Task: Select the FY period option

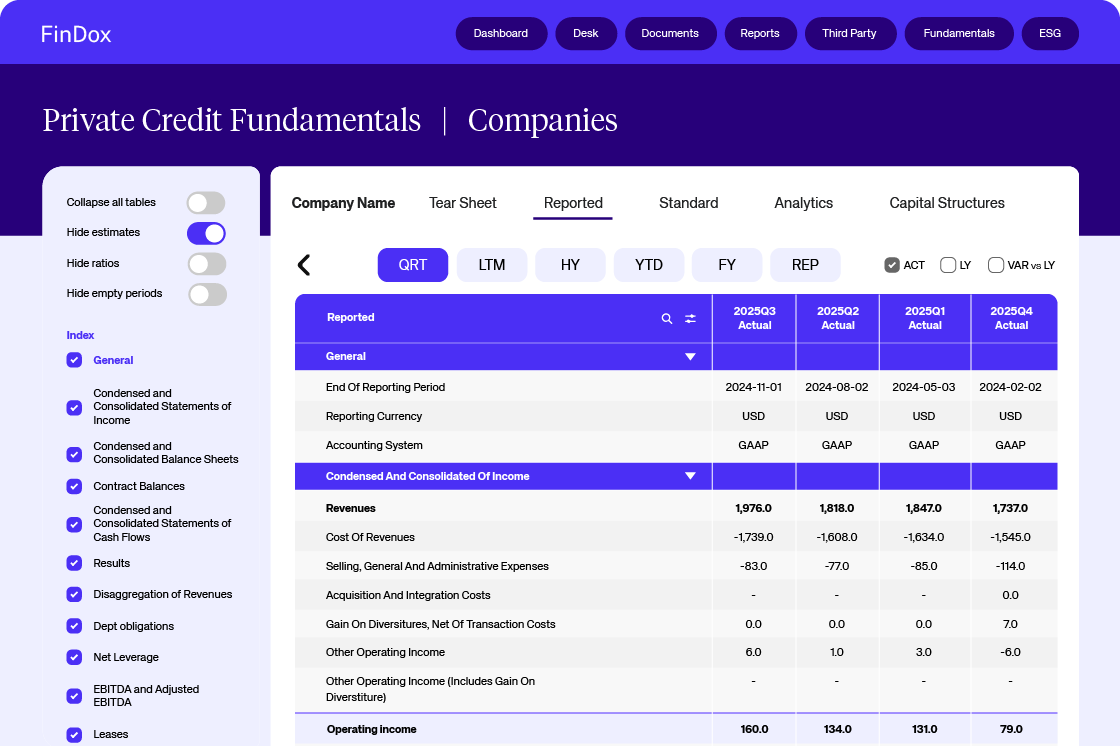Action: click(727, 264)
